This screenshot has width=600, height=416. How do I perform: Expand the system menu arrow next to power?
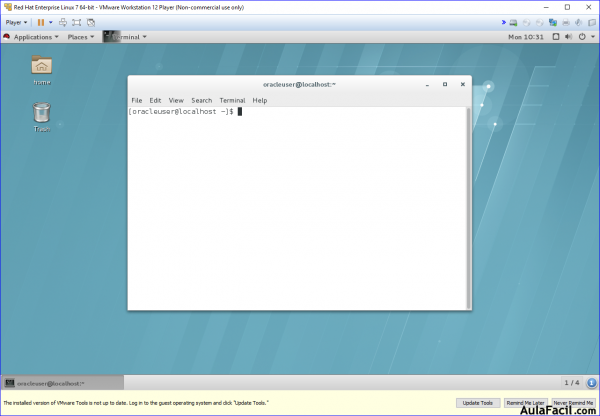click(593, 37)
